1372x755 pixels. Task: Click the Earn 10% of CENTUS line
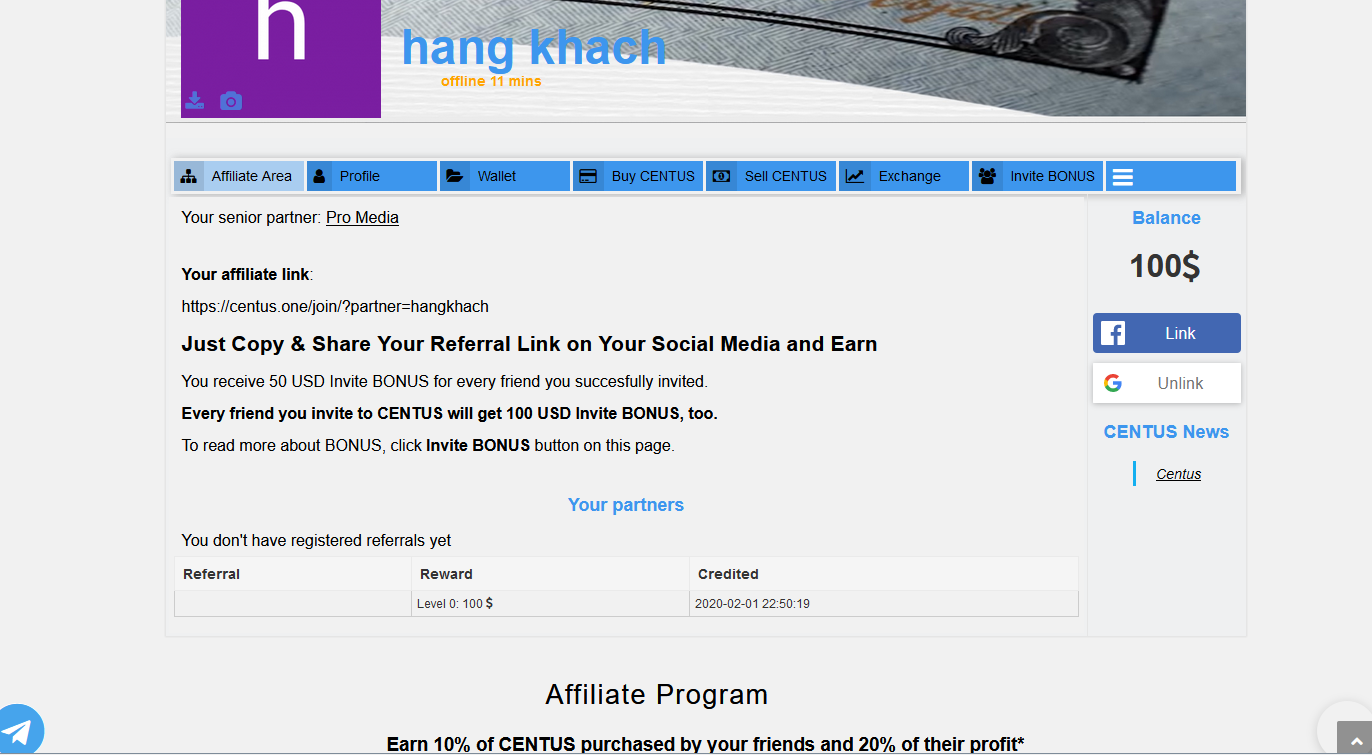pyautogui.click(x=706, y=744)
